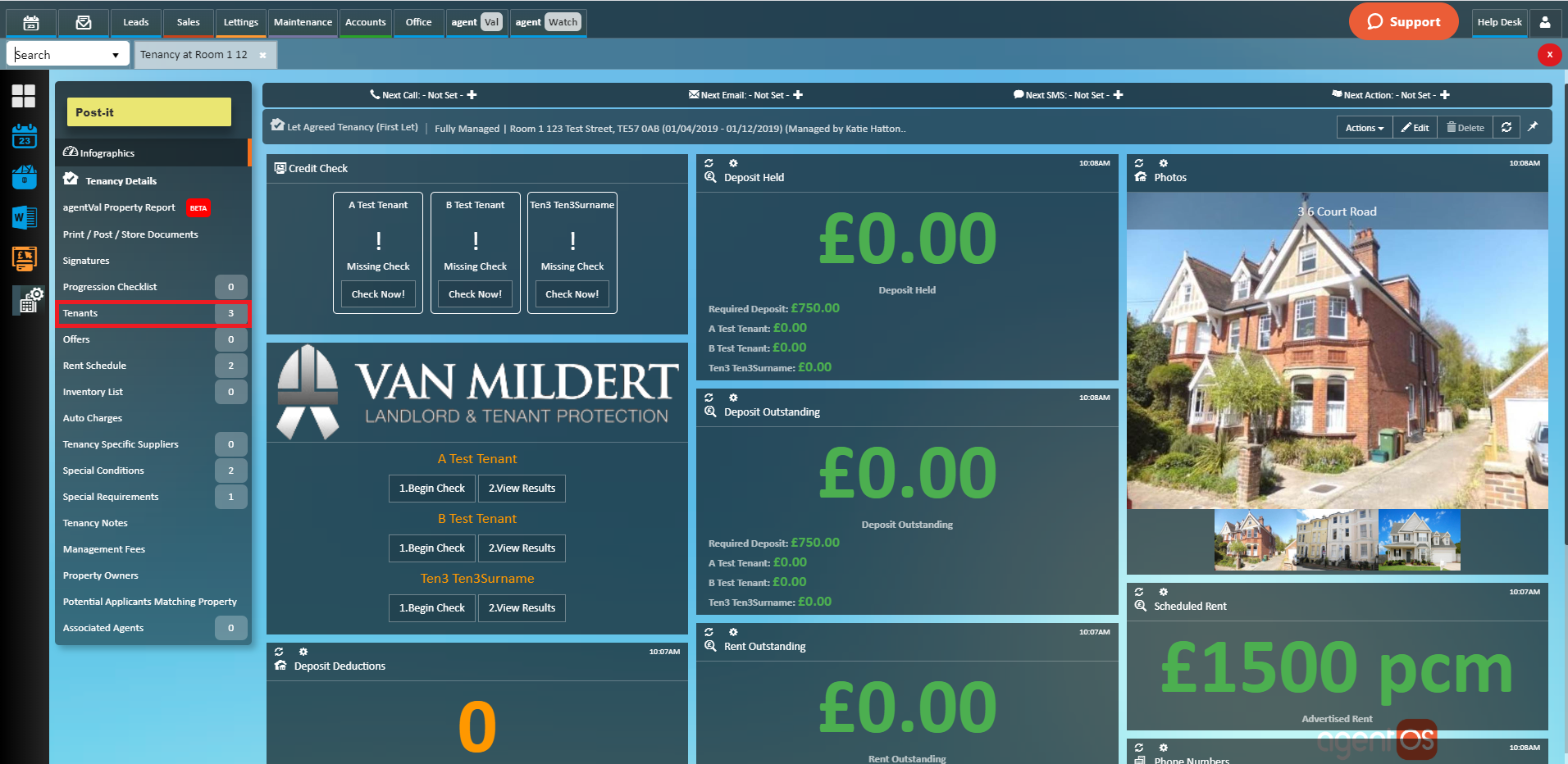
Task: Click the Word document icon in sidebar
Action: point(24,217)
